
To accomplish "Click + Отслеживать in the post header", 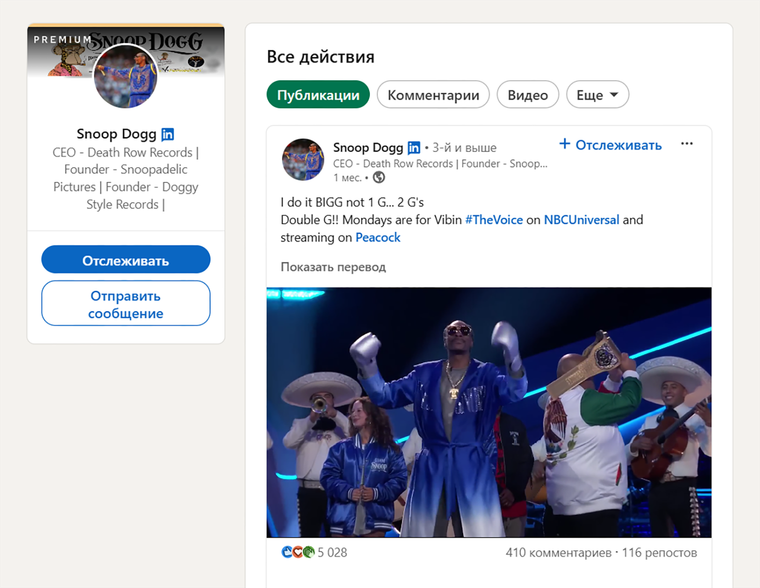I will pos(610,144).
